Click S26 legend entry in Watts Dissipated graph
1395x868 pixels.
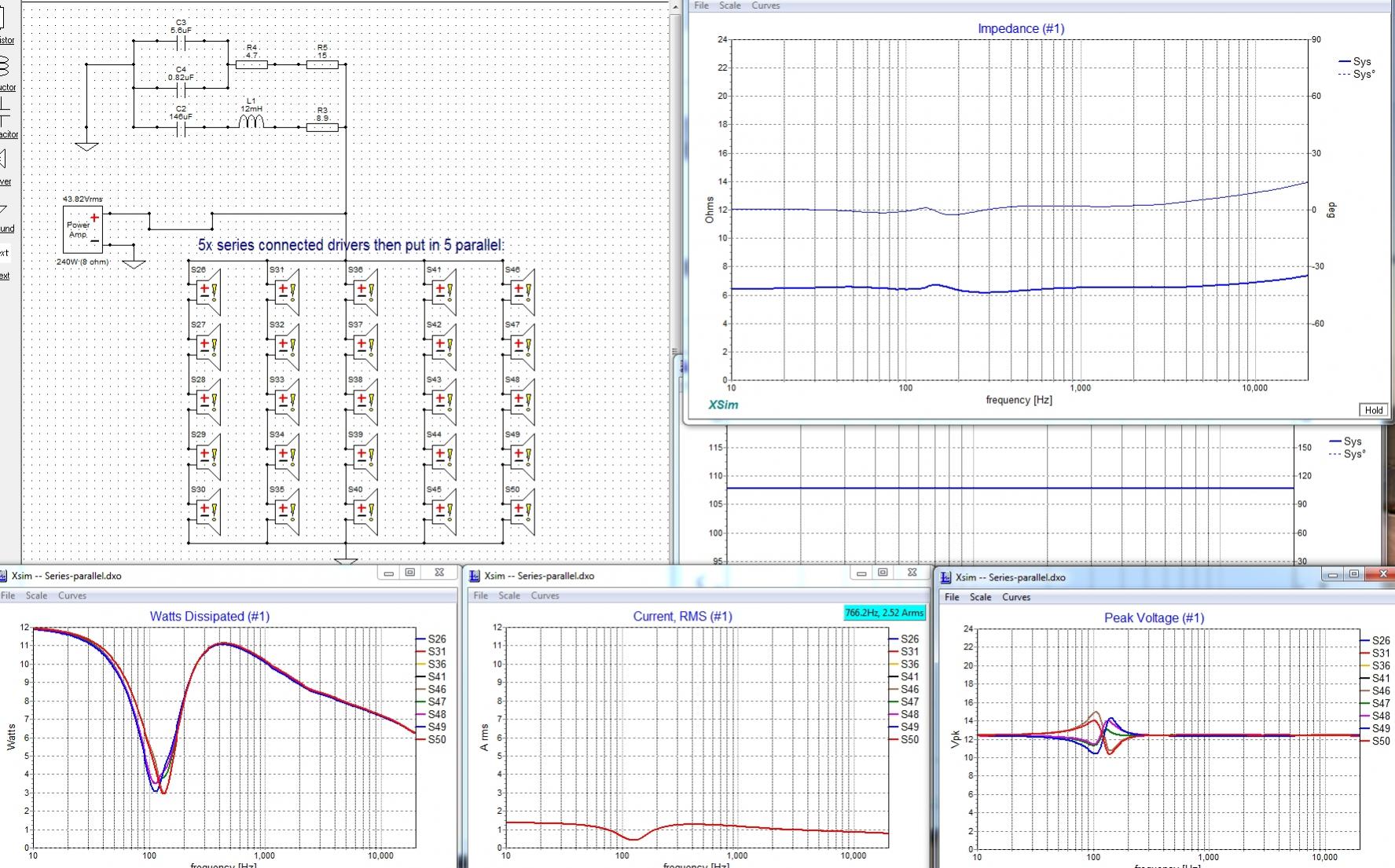(x=431, y=639)
